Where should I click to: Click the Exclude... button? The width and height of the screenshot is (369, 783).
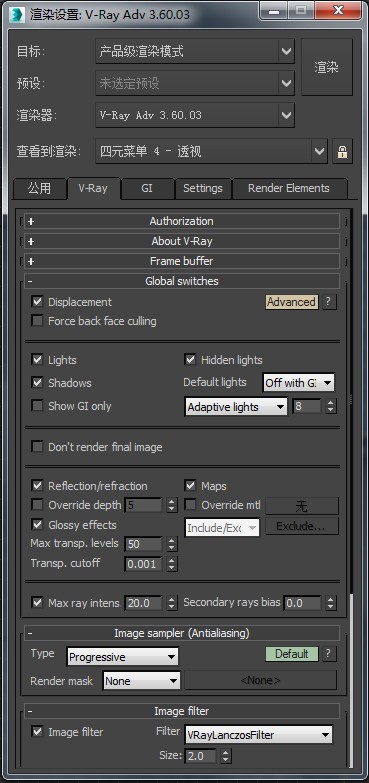pyautogui.click(x=302, y=526)
